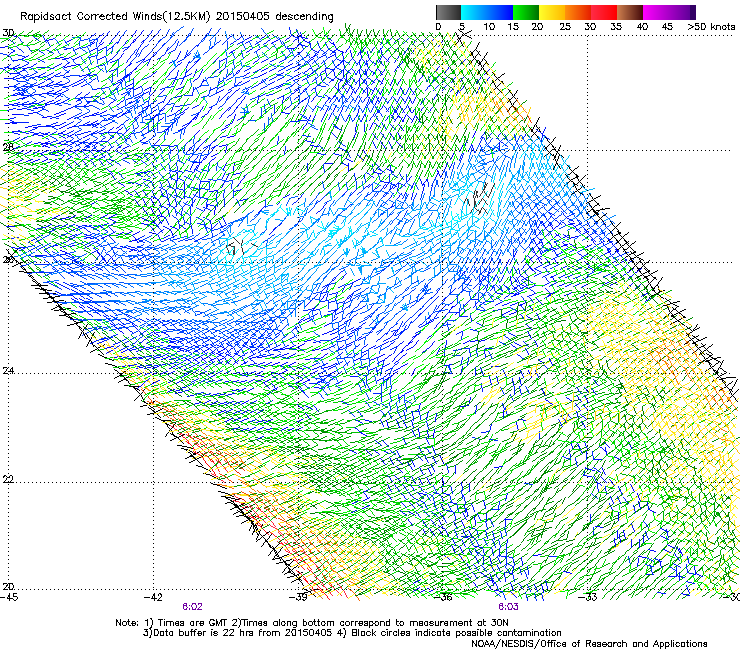The image size is (740, 650).
Task: Click the longitude axis label '-45'
Action: tap(9, 597)
